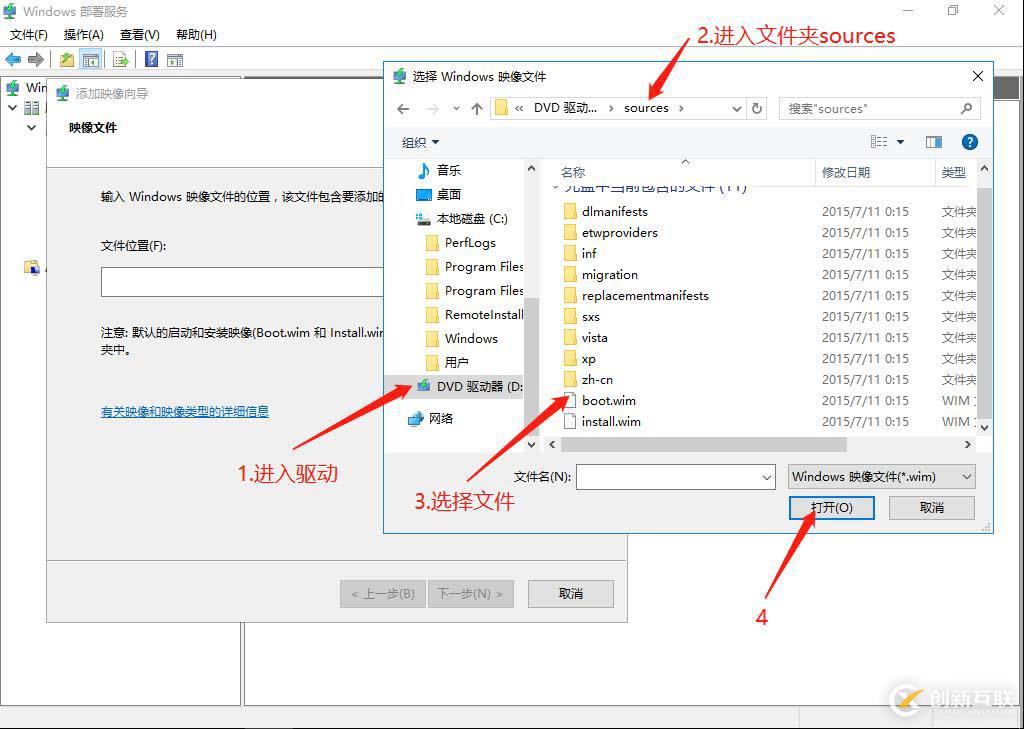Go back in the file dialog
Image resolution: width=1024 pixels, height=729 pixels.
404,109
